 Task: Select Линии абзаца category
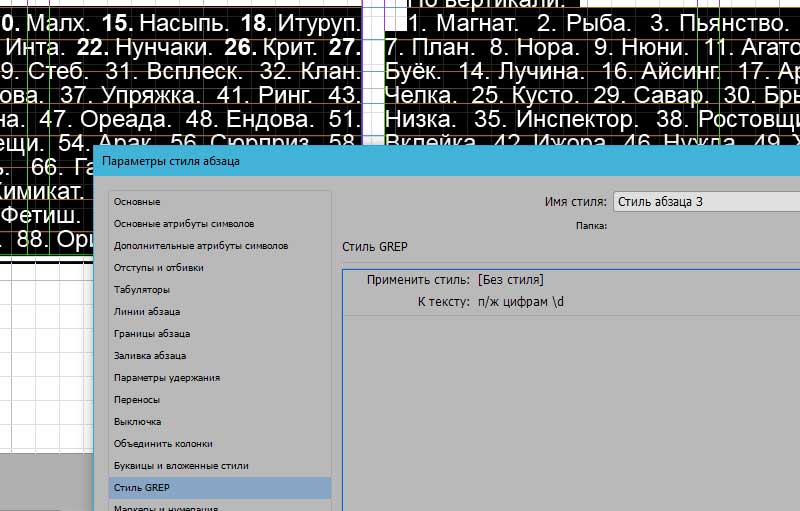(x=146, y=312)
